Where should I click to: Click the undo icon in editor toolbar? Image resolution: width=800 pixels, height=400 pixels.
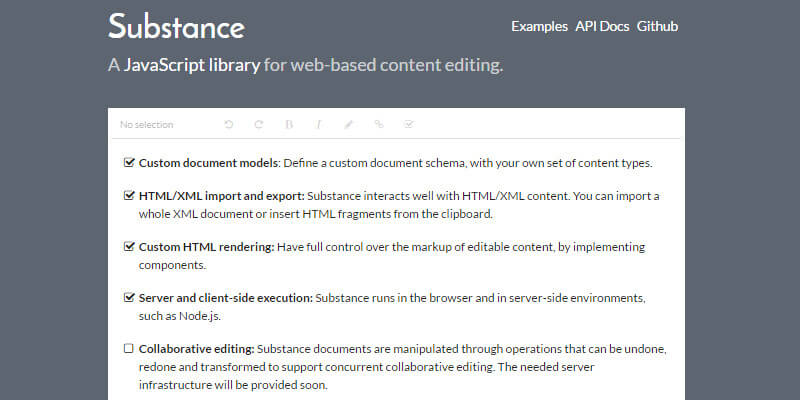229,125
